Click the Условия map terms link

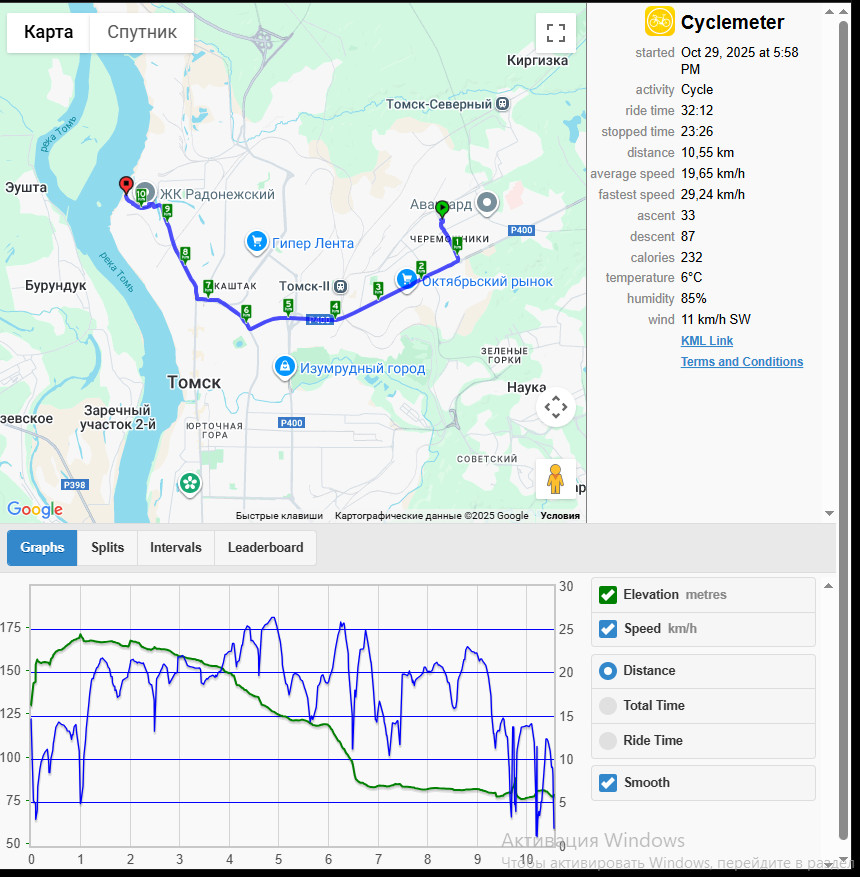[560, 516]
